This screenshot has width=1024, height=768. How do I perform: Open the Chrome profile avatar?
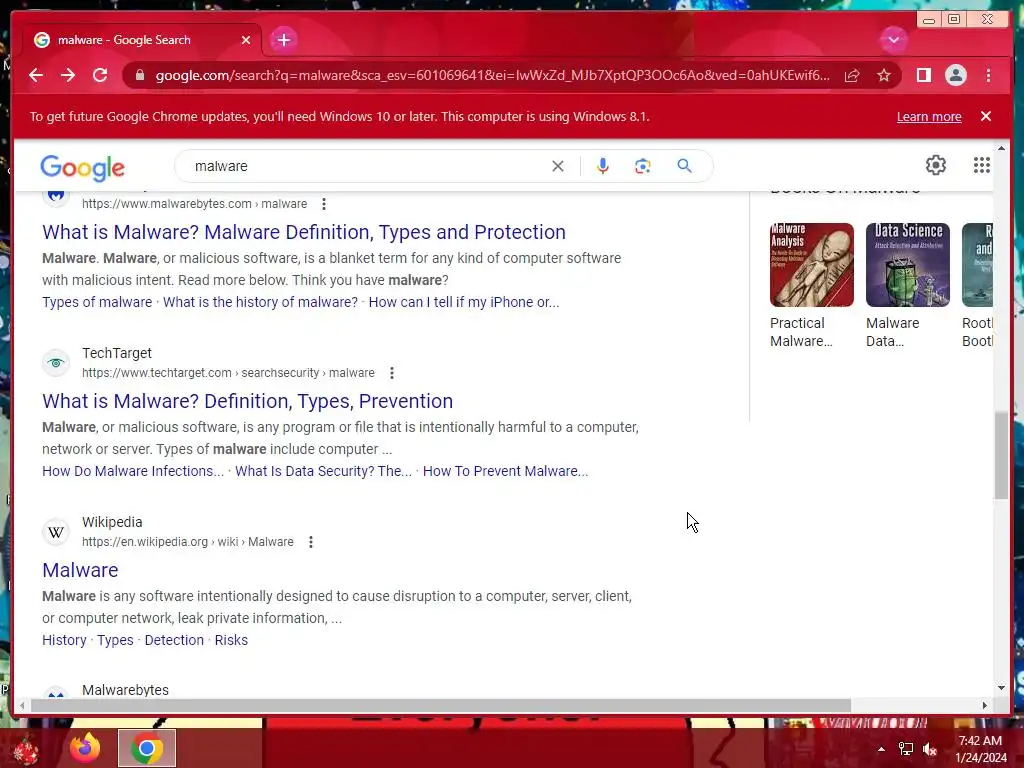tap(955, 75)
